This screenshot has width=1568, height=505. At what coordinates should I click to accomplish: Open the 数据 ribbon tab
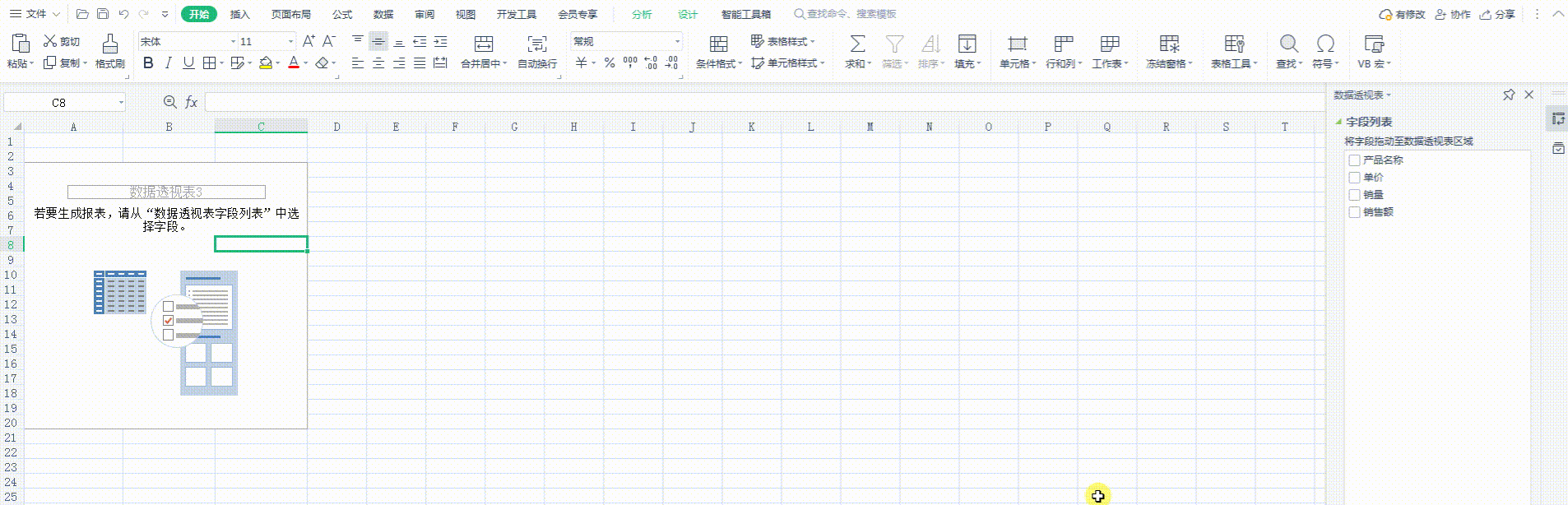click(383, 14)
